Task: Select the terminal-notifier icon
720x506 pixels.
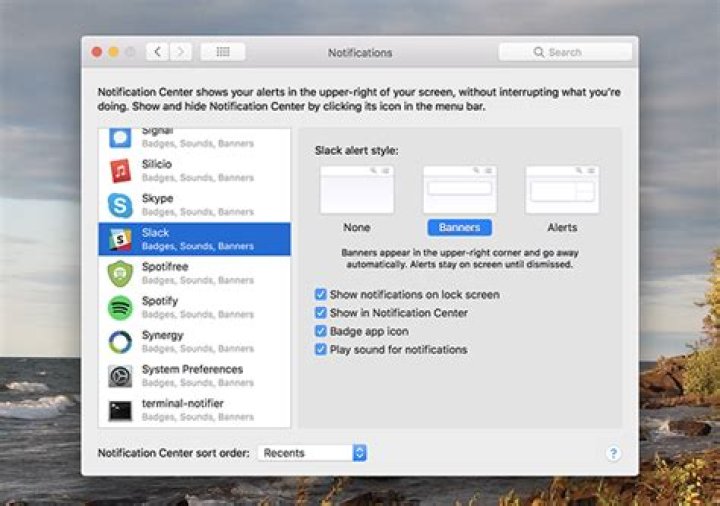Action: (x=120, y=410)
